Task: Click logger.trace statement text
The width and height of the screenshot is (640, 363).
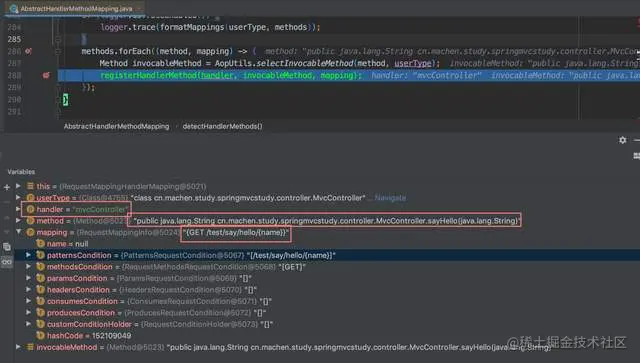Action: (x=211, y=27)
